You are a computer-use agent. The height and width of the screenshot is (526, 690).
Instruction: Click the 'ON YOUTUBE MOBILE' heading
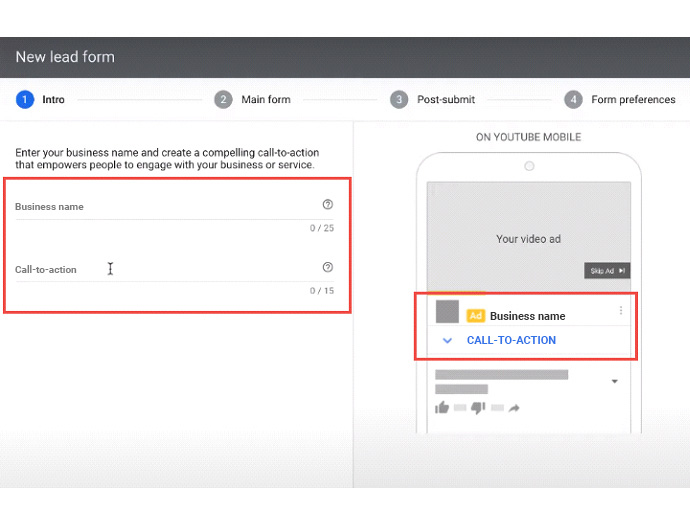pyautogui.click(x=529, y=137)
